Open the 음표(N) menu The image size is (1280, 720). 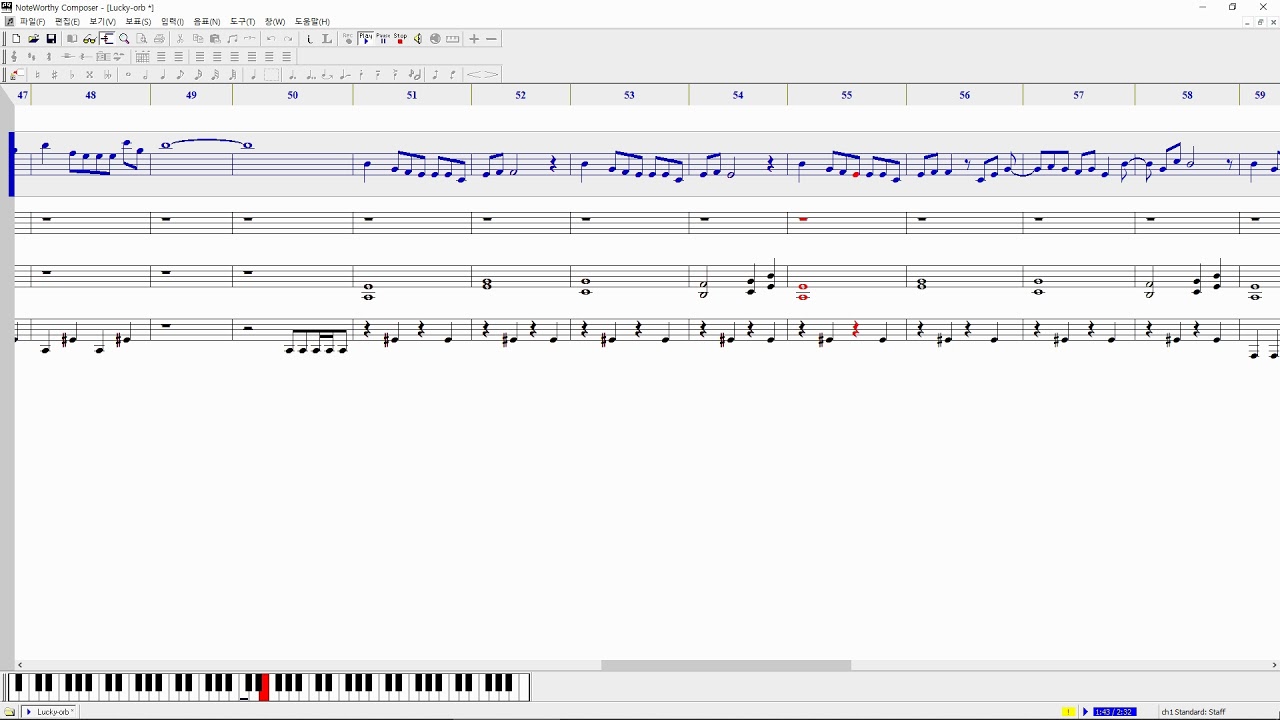(x=207, y=21)
